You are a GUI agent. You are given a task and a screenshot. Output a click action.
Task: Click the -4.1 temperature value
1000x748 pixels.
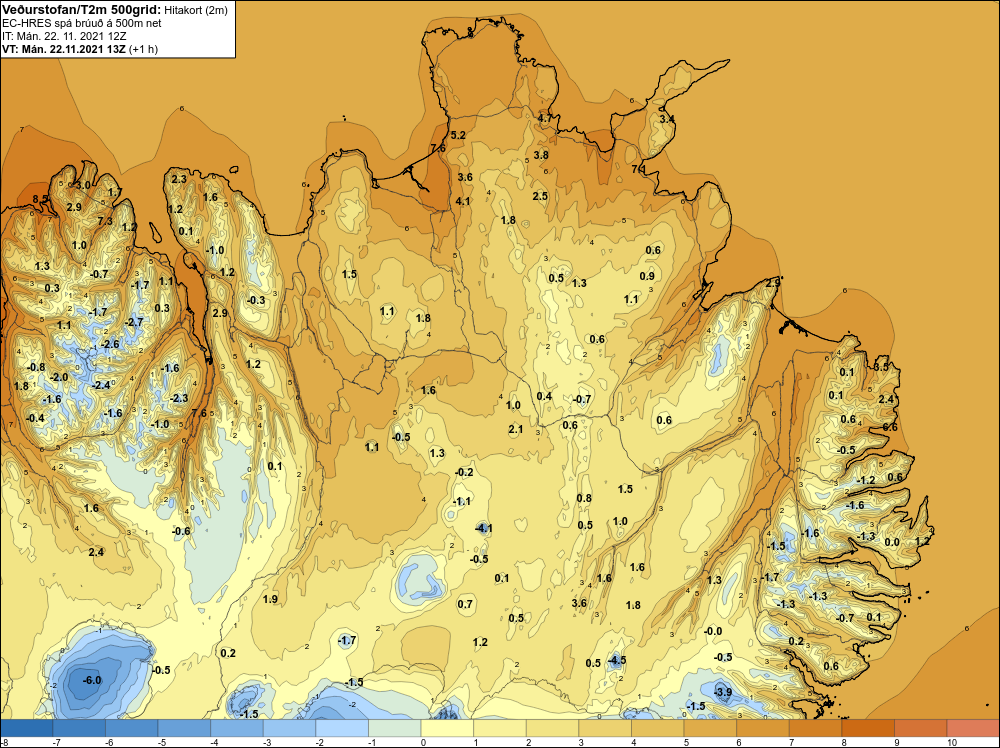(x=483, y=528)
